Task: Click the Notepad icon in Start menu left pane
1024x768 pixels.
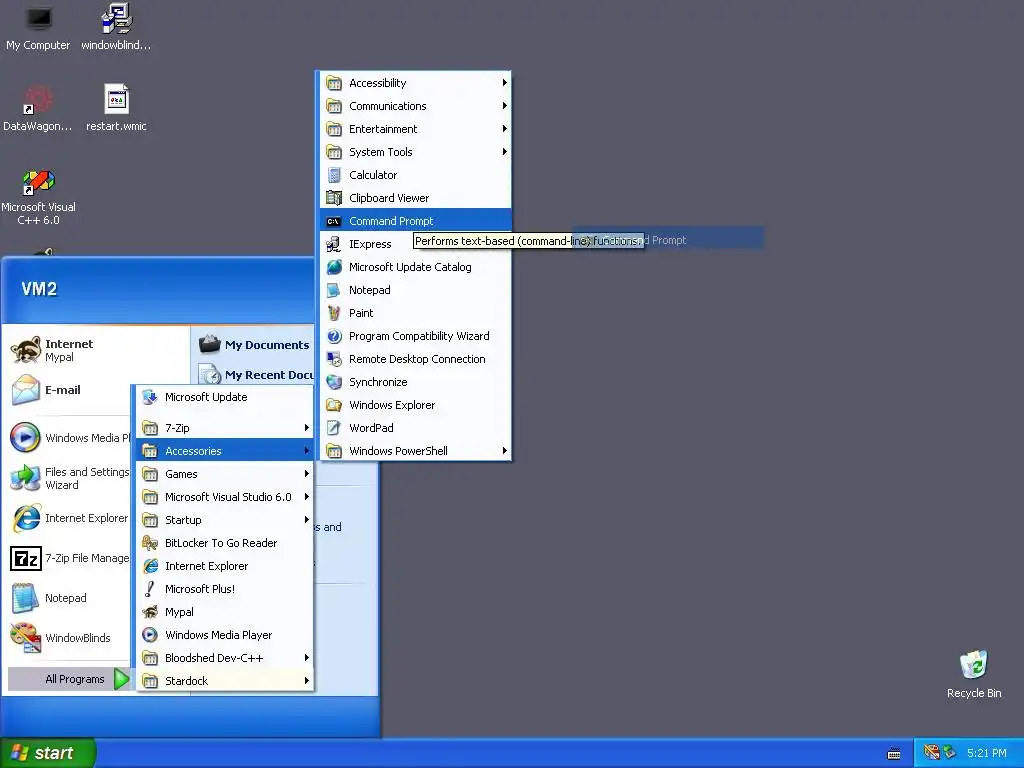Action: click(25, 598)
